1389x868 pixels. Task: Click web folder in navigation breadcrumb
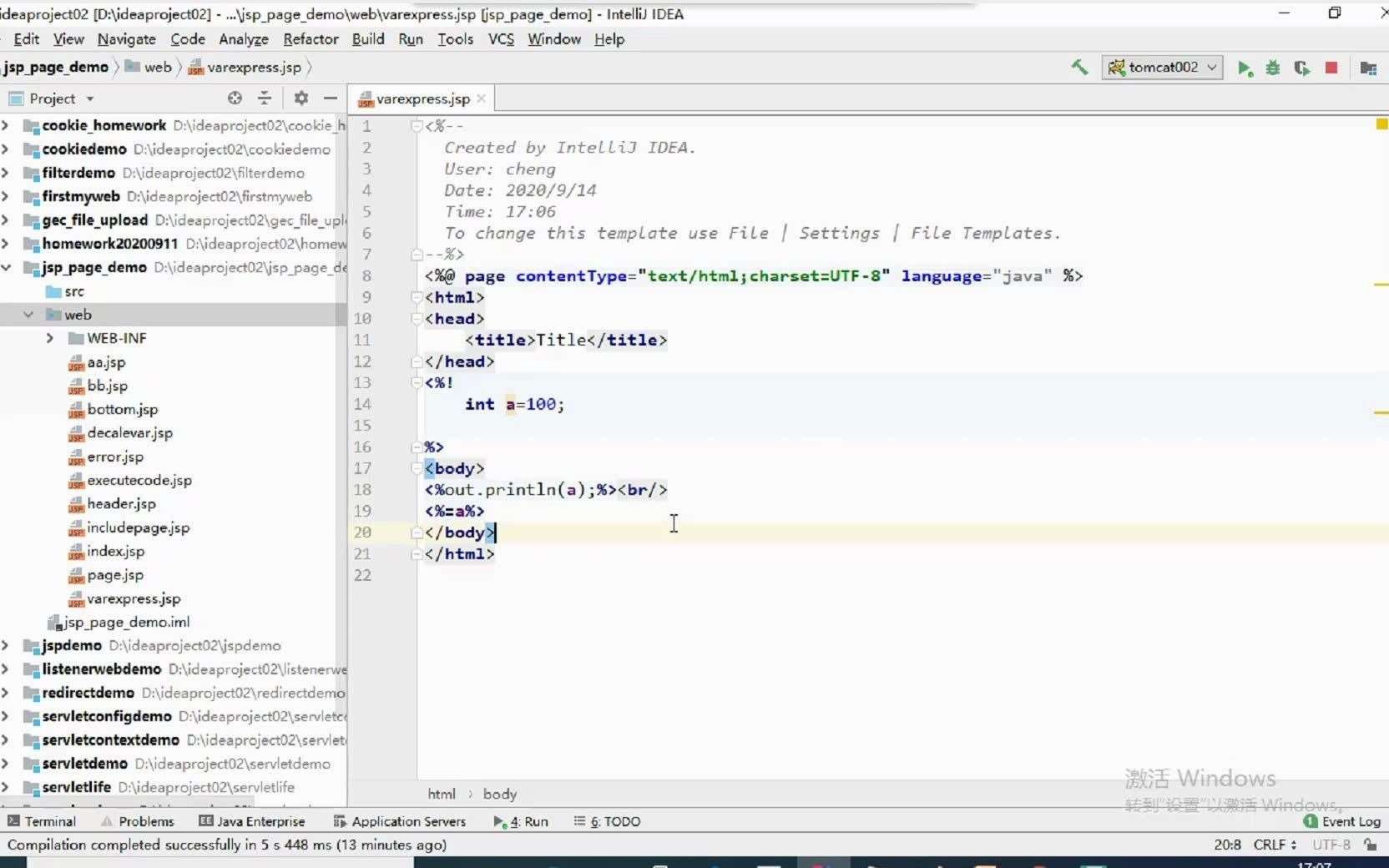149,68
